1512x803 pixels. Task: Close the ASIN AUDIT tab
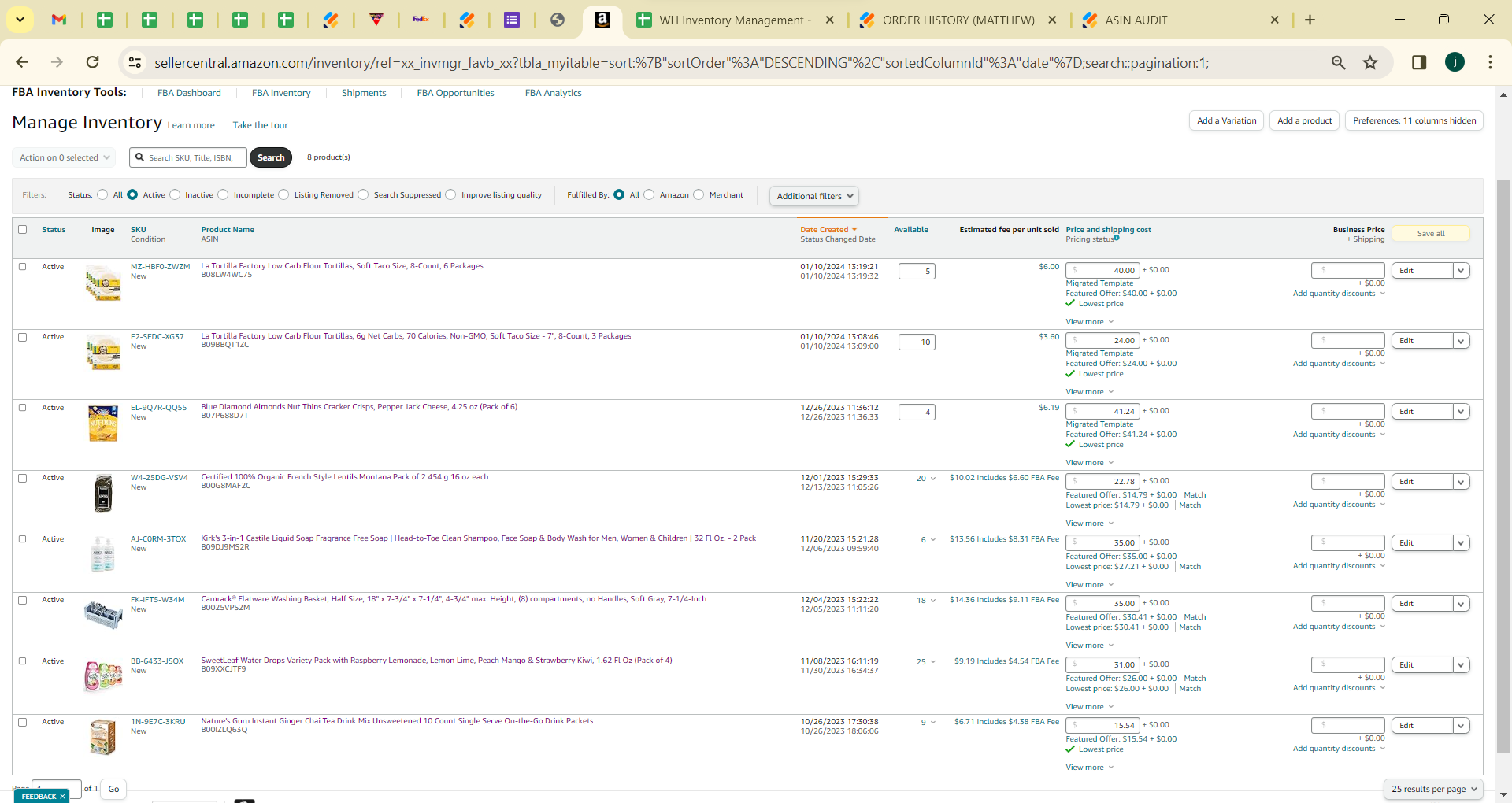pos(1275,20)
